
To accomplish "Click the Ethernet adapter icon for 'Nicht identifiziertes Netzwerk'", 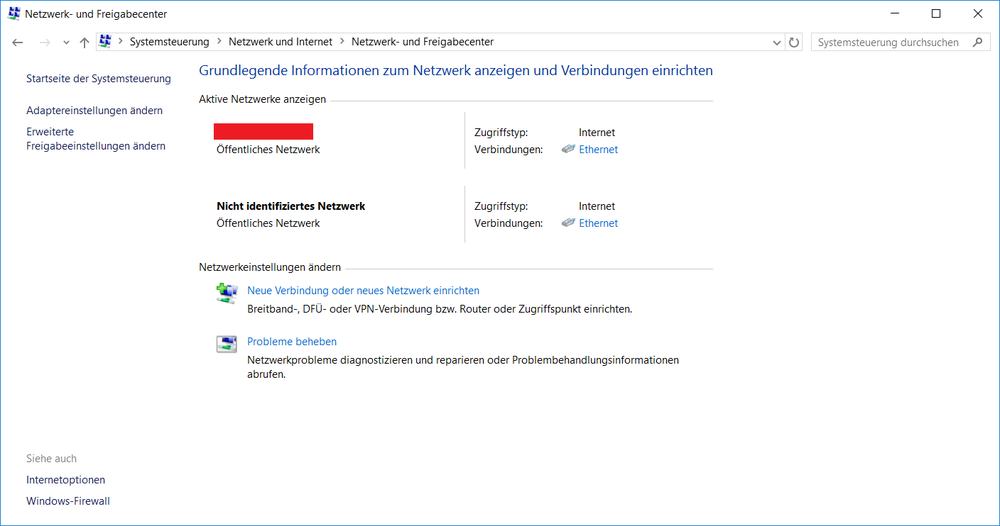I will tap(568, 223).
